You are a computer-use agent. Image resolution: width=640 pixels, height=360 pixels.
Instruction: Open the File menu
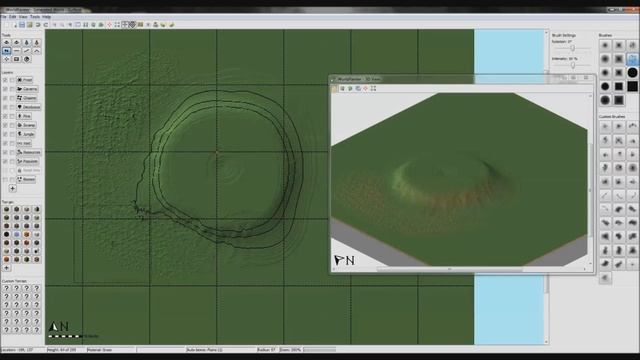pos(4,17)
